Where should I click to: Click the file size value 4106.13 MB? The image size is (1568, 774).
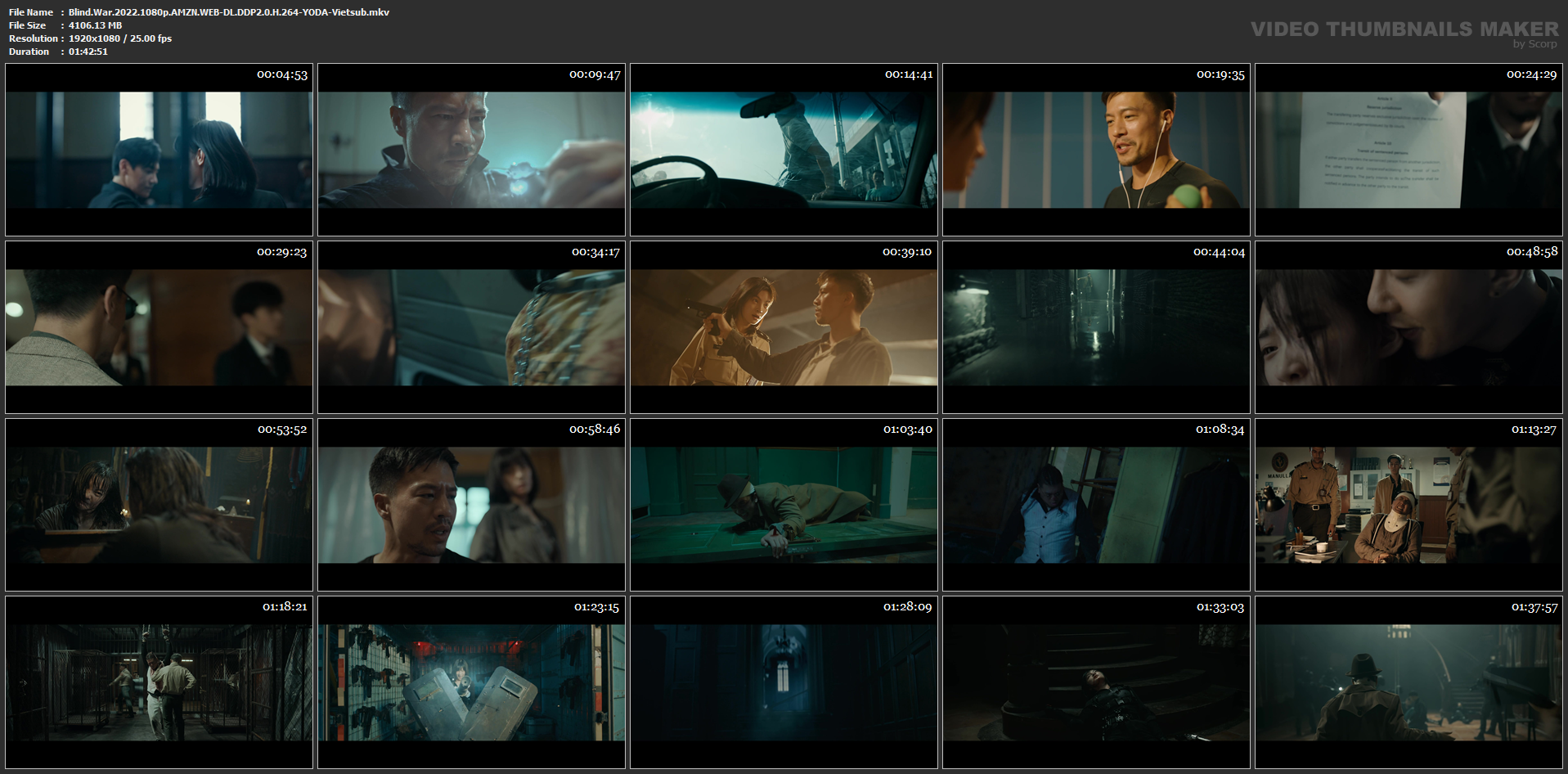[x=95, y=25]
